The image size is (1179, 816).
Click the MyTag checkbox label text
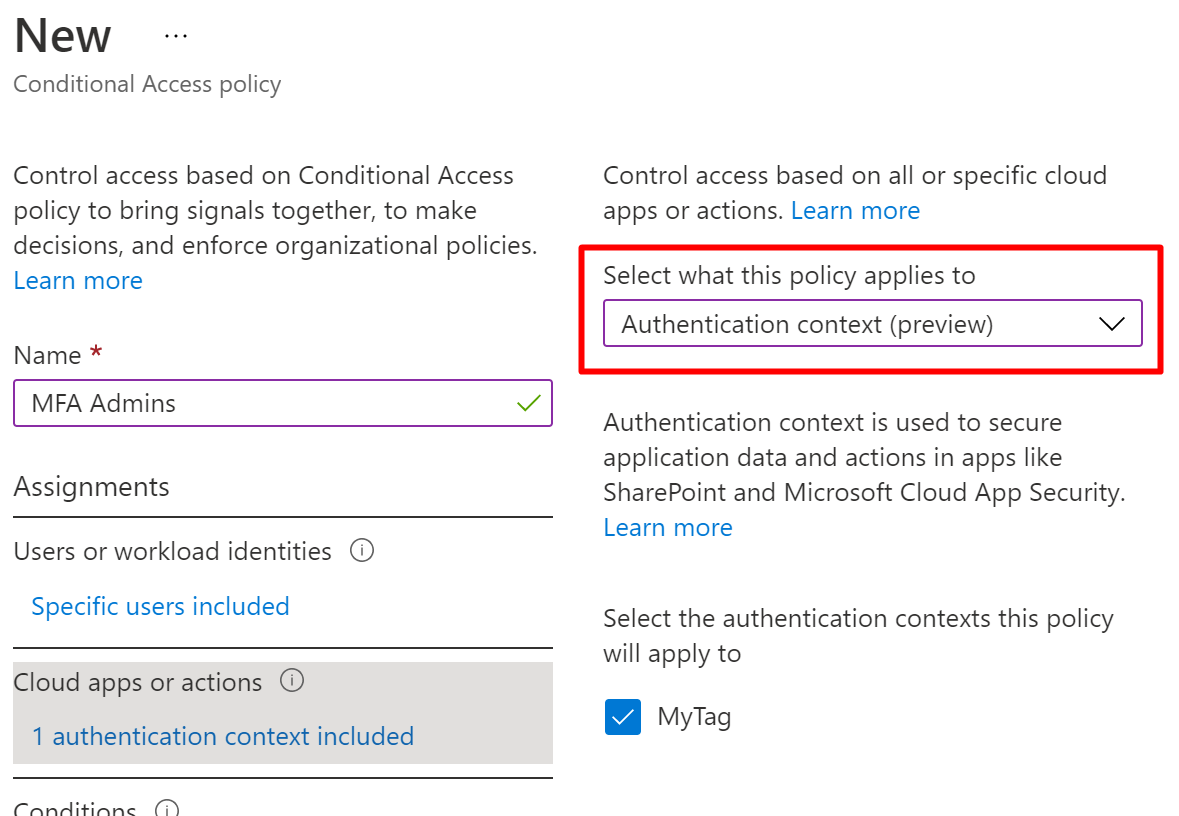coord(694,717)
